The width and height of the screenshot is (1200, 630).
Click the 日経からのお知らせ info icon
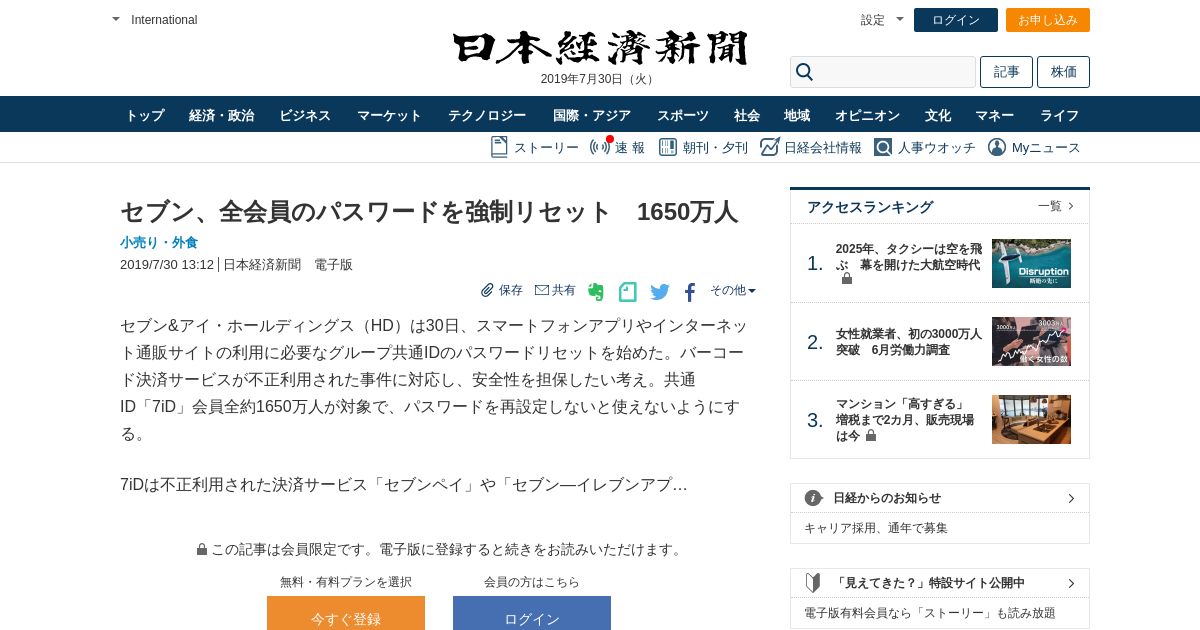pos(813,498)
